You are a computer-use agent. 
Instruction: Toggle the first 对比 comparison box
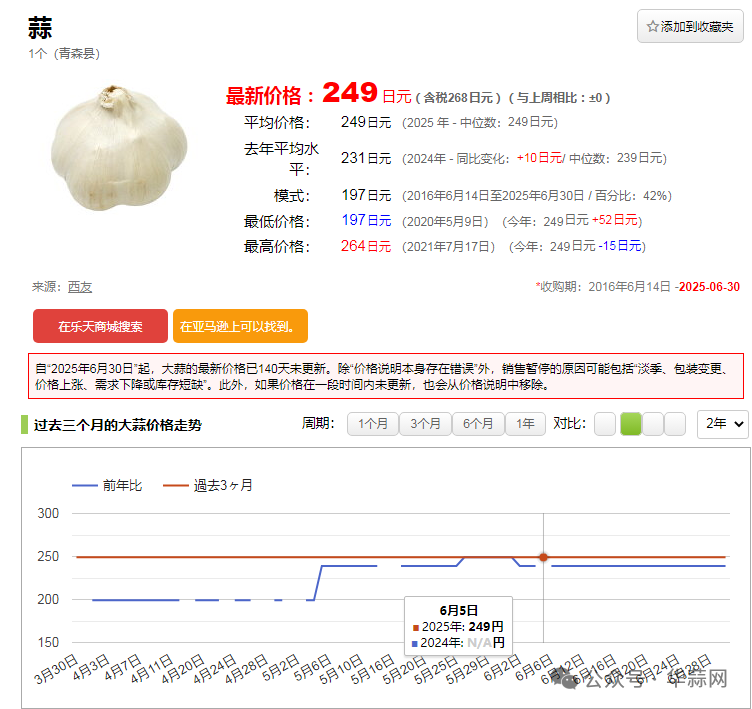605,424
